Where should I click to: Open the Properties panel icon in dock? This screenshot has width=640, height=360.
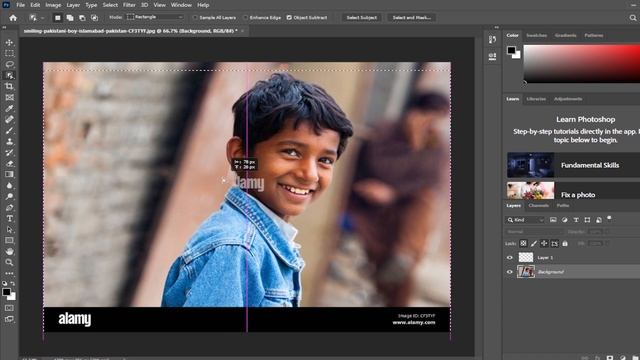coord(492,56)
